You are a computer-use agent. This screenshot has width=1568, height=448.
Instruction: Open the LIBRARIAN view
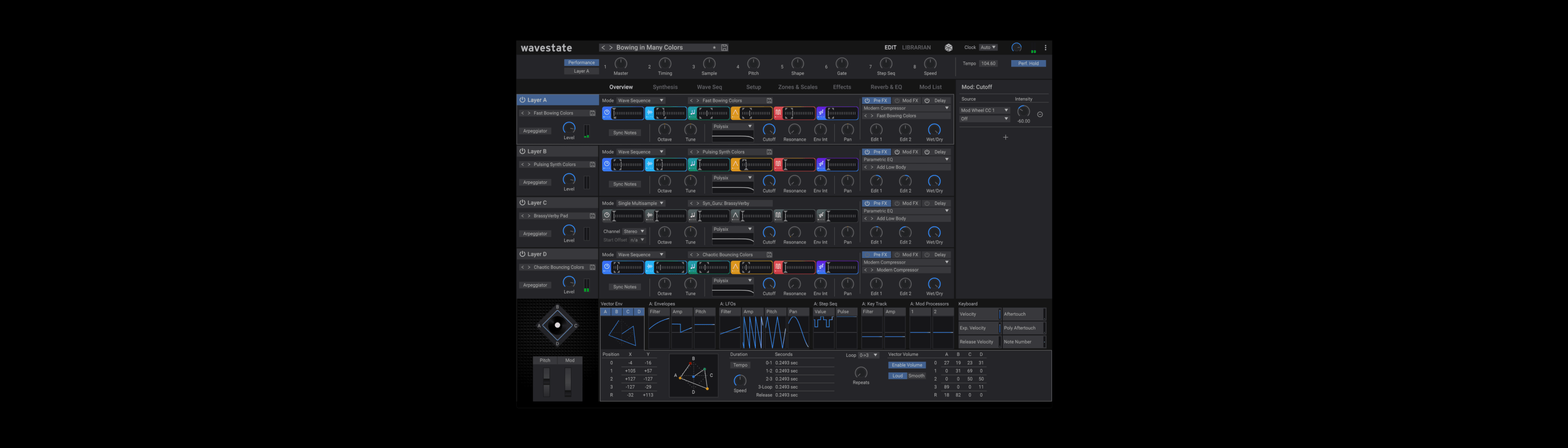tap(916, 47)
